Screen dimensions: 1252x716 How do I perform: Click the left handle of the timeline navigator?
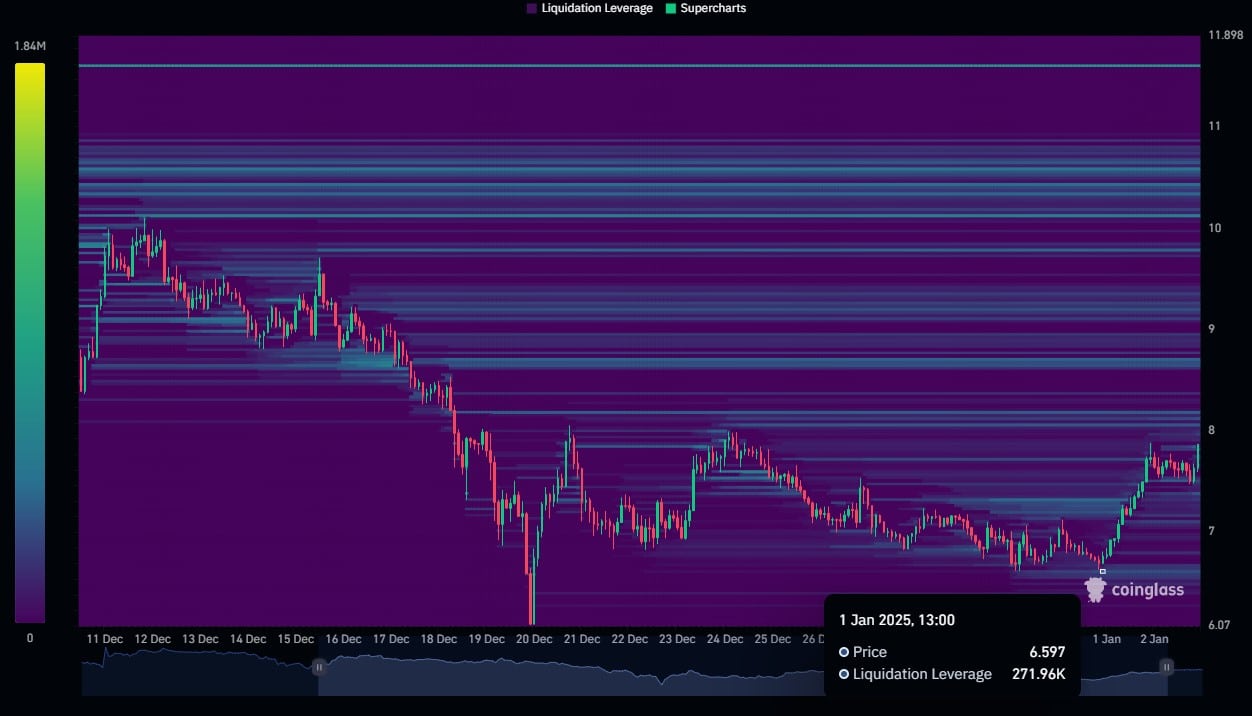point(318,667)
